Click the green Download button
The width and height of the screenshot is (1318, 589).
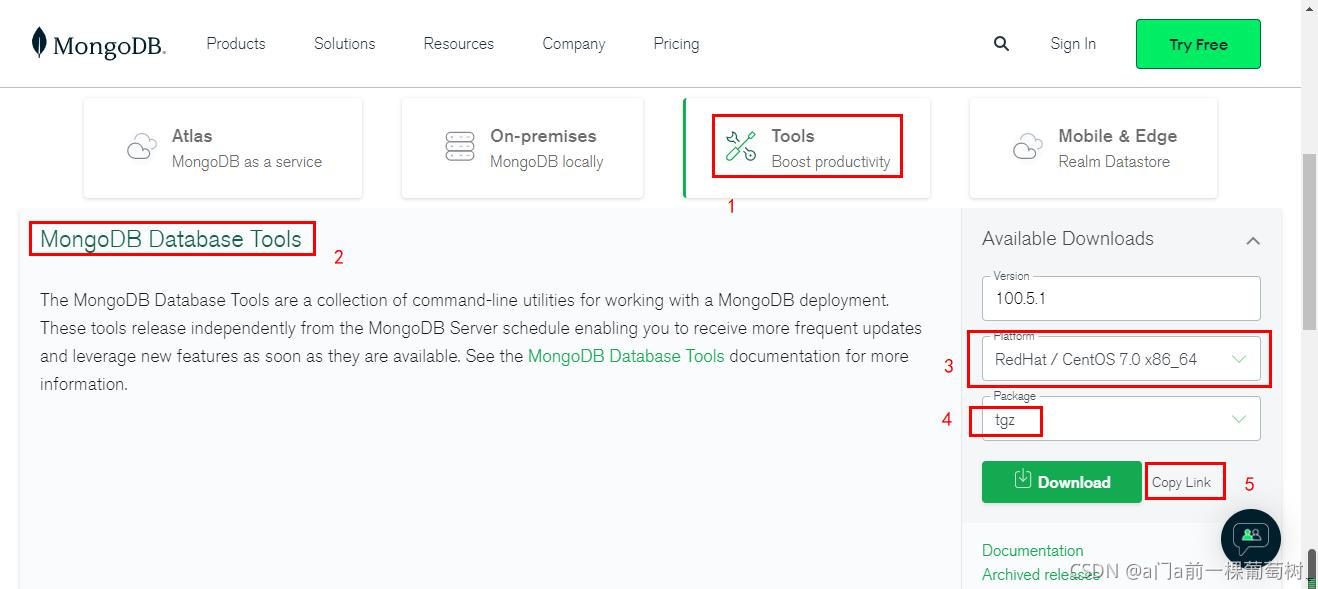[x=1061, y=481]
